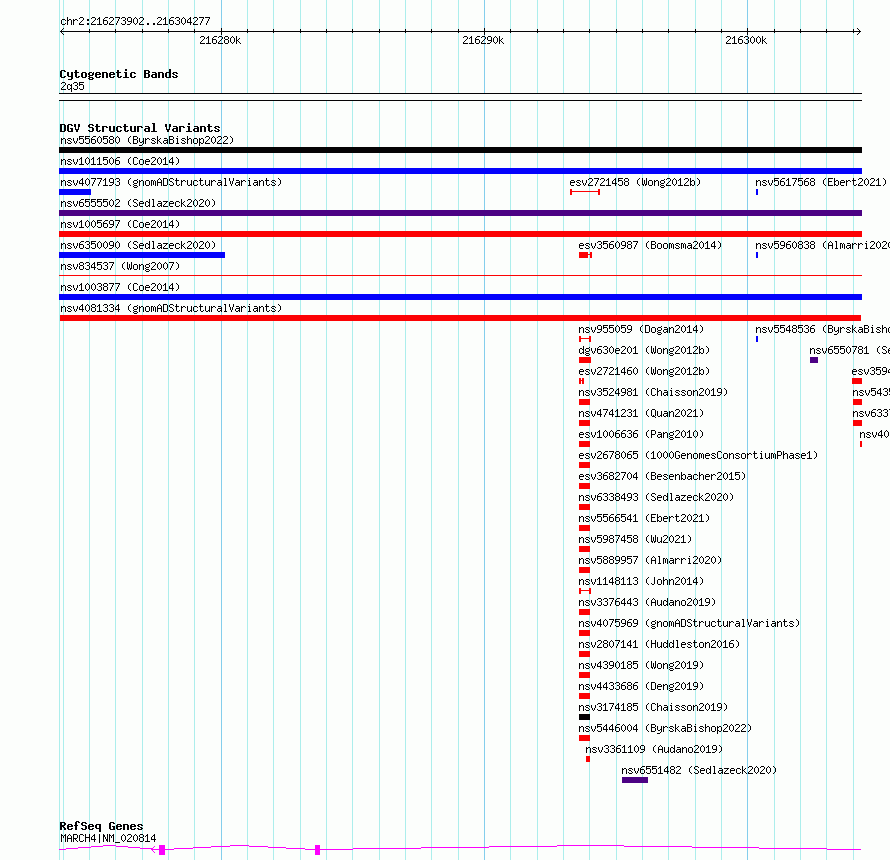Open nsv1011506 (Coe2014) variant label
This screenshot has height=860, width=890.
tap(120, 161)
